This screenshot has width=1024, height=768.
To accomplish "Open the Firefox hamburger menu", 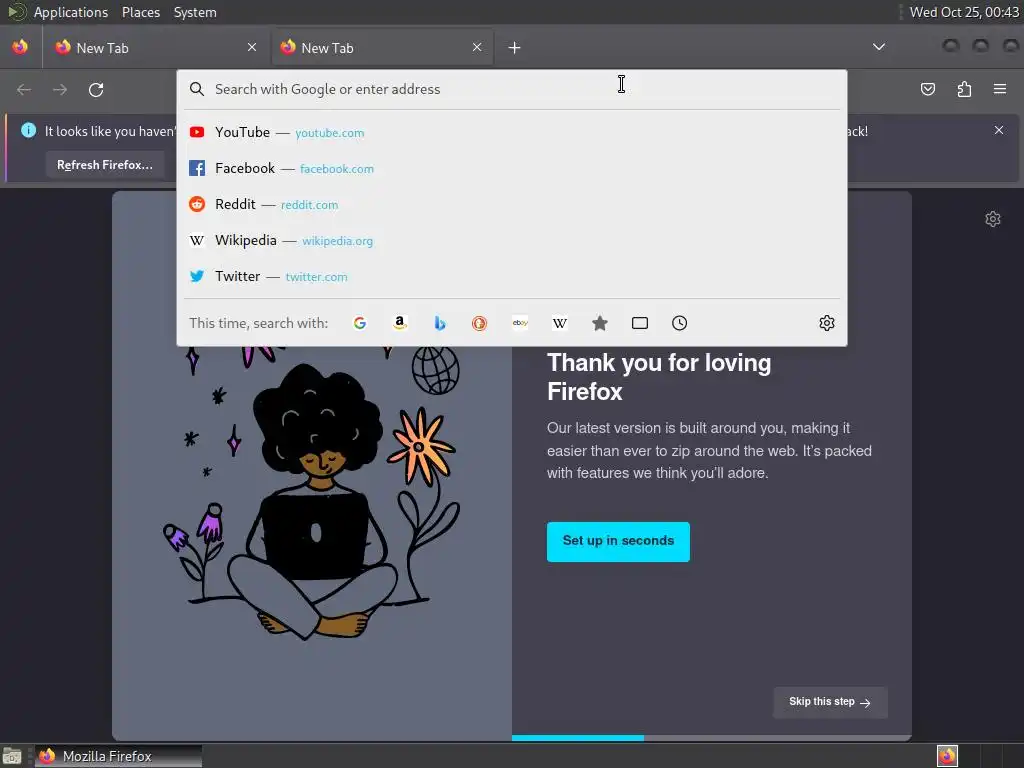I will click(x=1000, y=89).
